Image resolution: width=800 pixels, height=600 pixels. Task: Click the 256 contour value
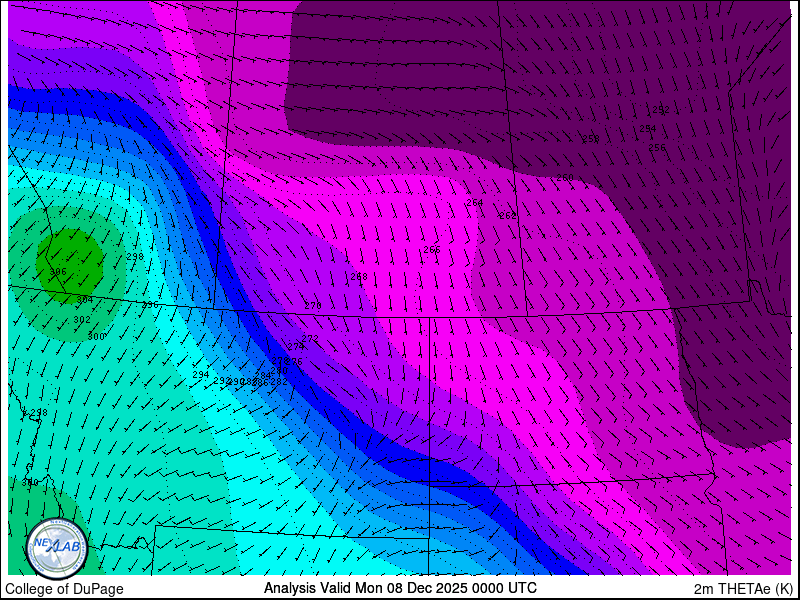pyautogui.click(x=657, y=147)
